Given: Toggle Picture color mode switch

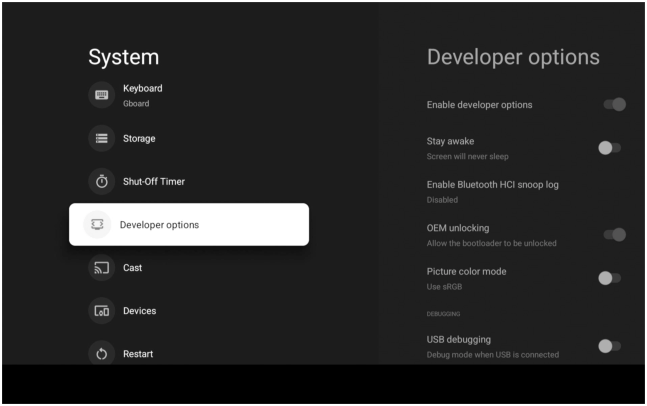Looking at the screenshot, I should [x=609, y=278].
